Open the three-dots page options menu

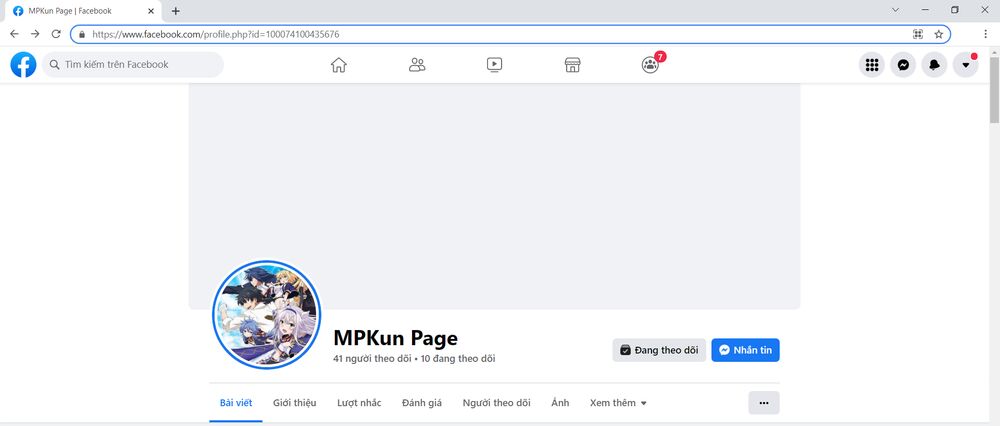tap(764, 403)
